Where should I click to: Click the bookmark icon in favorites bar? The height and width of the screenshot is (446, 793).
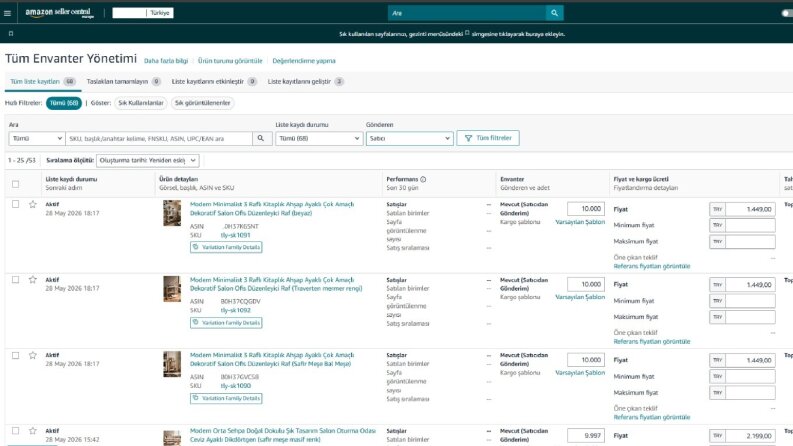(x=11, y=34)
